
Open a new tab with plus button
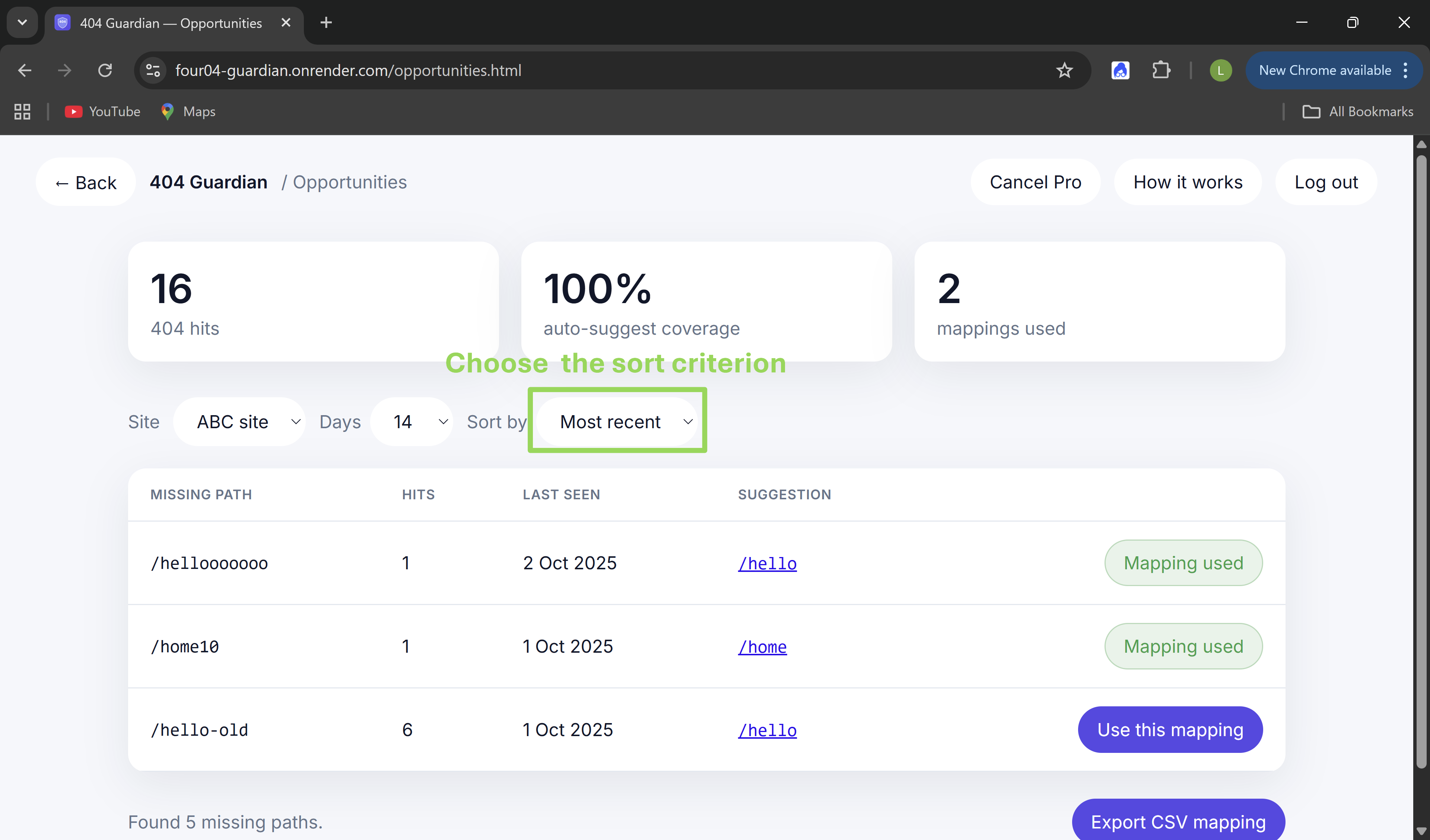click(x=326, y=23)
